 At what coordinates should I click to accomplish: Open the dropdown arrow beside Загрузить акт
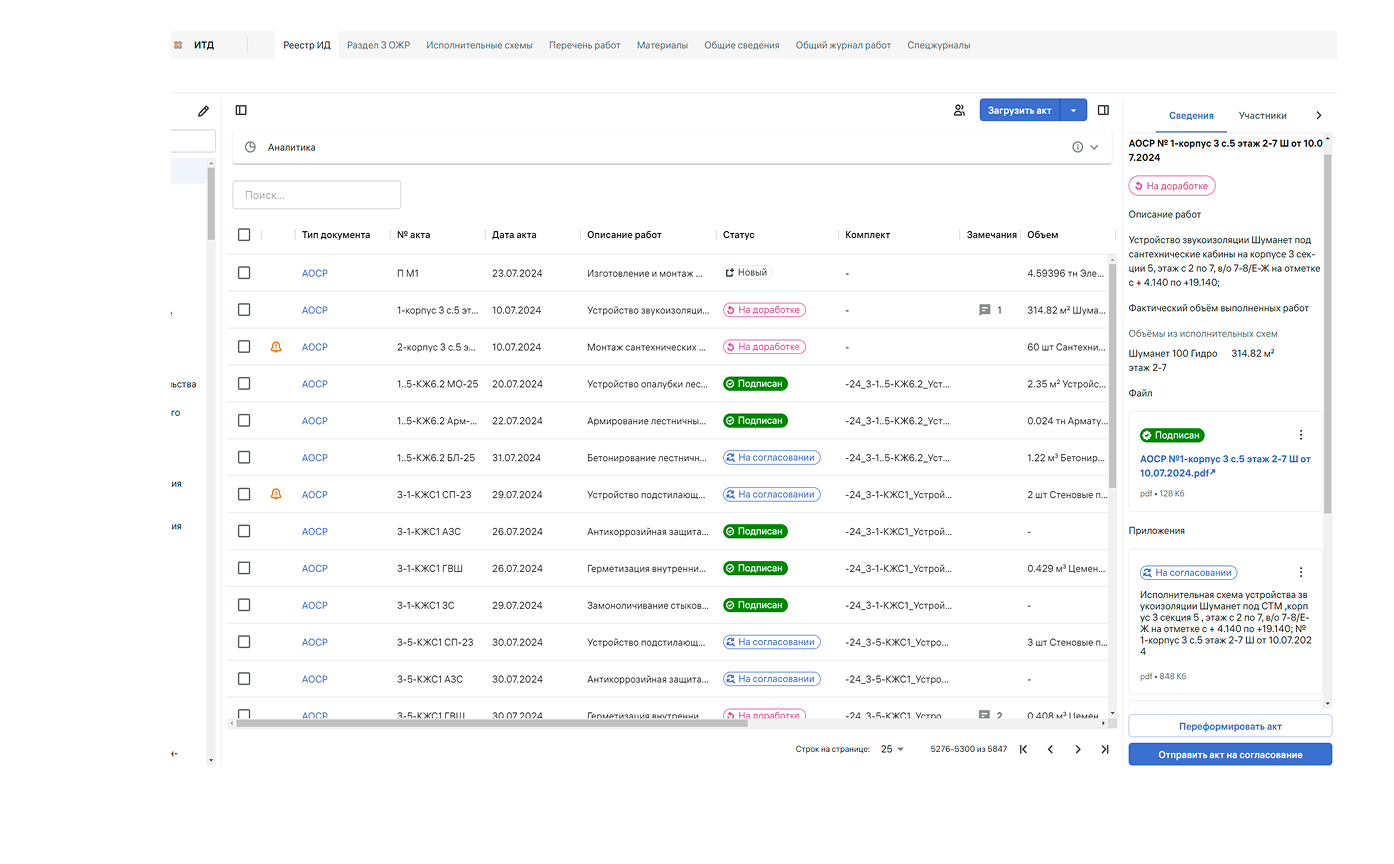coord(1073,110)
